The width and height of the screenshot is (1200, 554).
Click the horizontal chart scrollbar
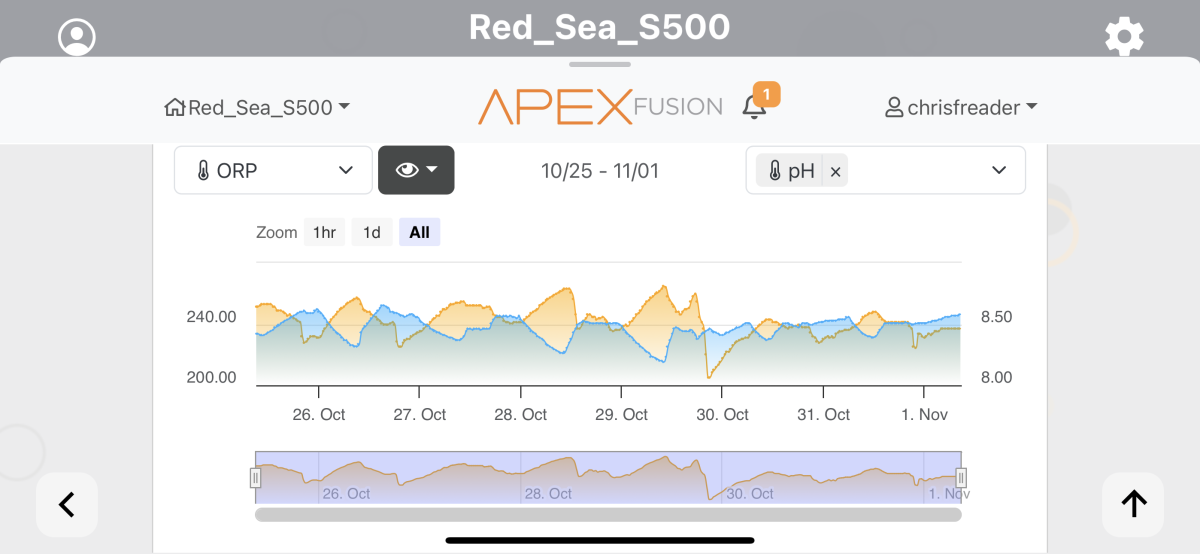pos(608,514)
